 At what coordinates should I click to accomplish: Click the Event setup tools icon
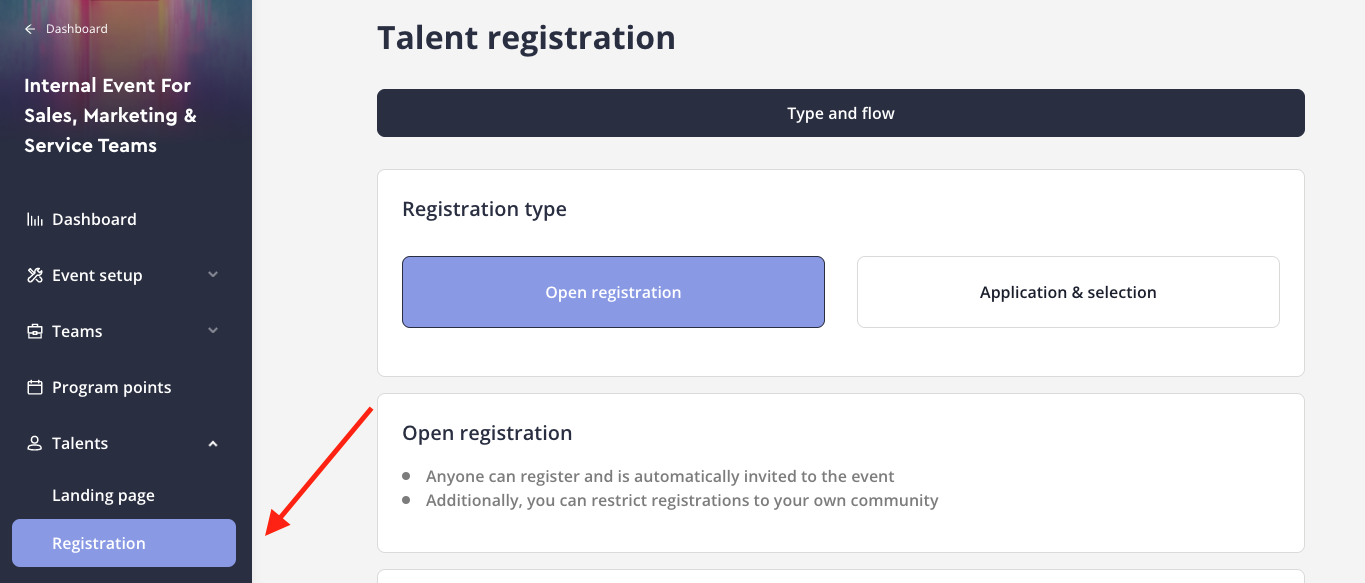coord(35,275)
